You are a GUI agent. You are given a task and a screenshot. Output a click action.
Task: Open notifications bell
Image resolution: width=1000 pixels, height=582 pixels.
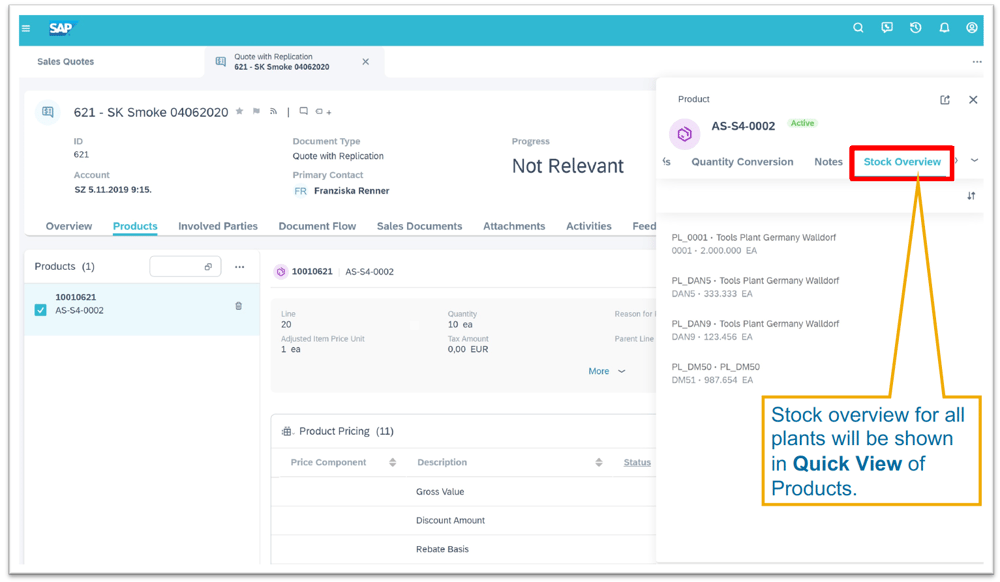944,27
